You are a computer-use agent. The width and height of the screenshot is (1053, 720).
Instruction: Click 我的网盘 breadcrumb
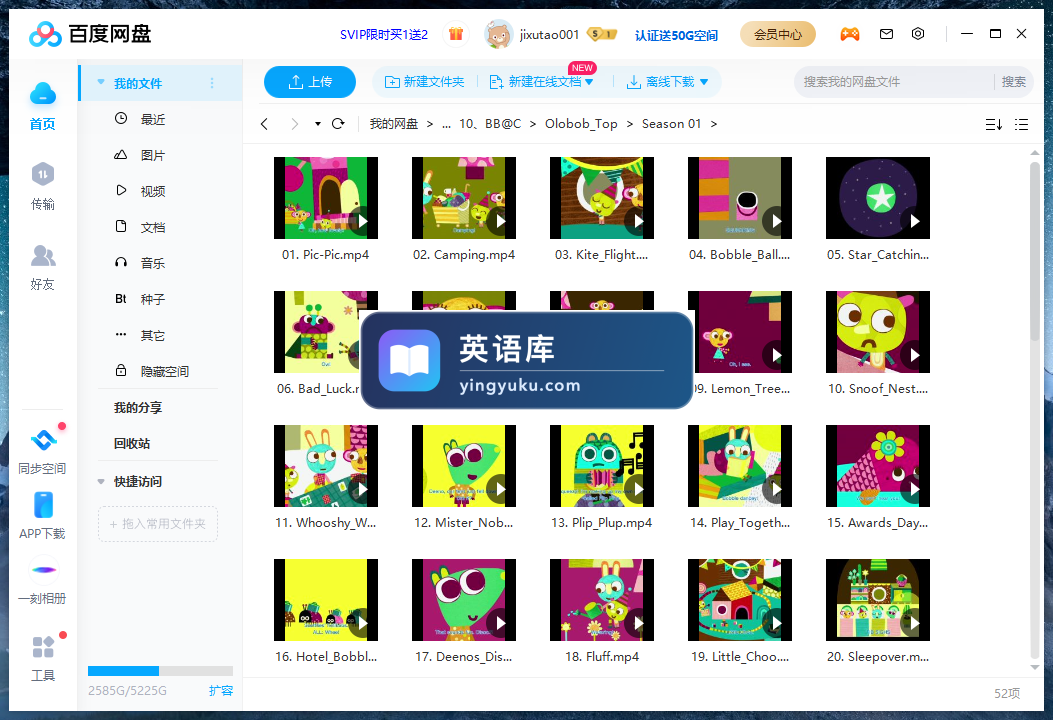[x=394, y=124]
